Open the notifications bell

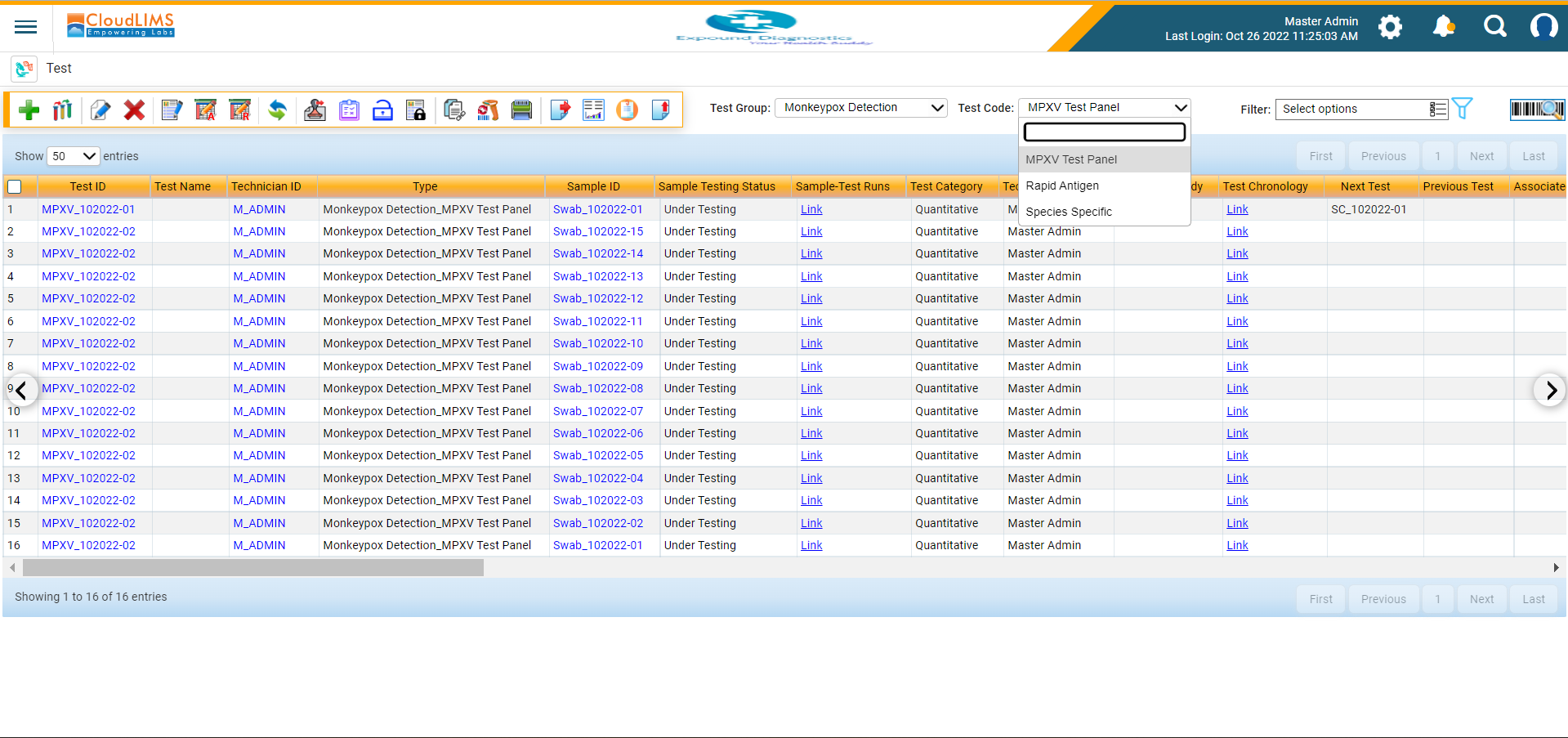(x=1442, y=26)
